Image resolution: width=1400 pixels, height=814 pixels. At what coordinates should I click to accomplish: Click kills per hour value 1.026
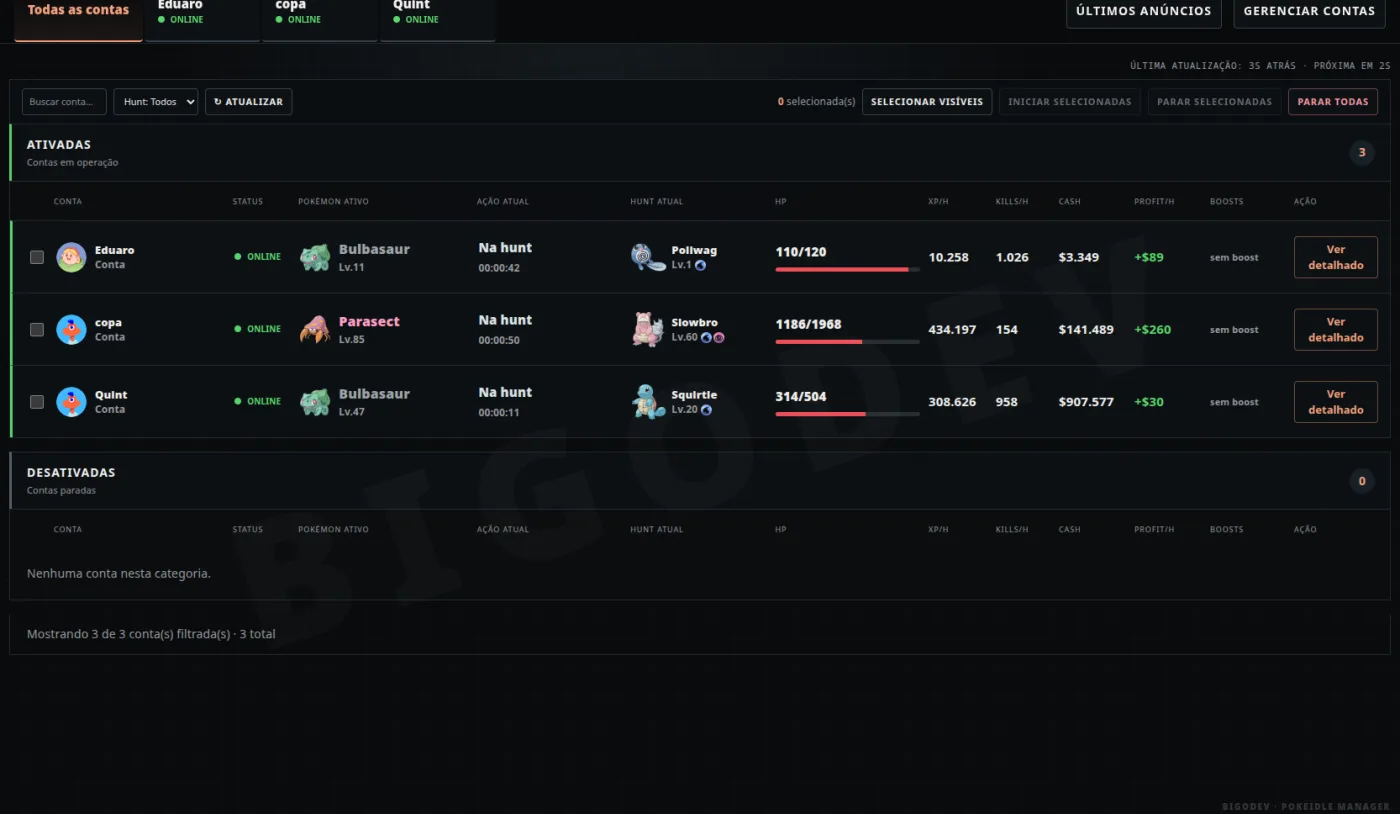tap(1012, 257)
